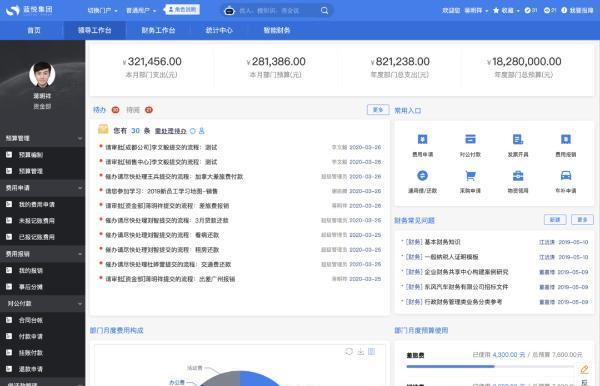600x386 pixels.
Task: Click the person icon beside the refresh icon
Action: point(202,131)
